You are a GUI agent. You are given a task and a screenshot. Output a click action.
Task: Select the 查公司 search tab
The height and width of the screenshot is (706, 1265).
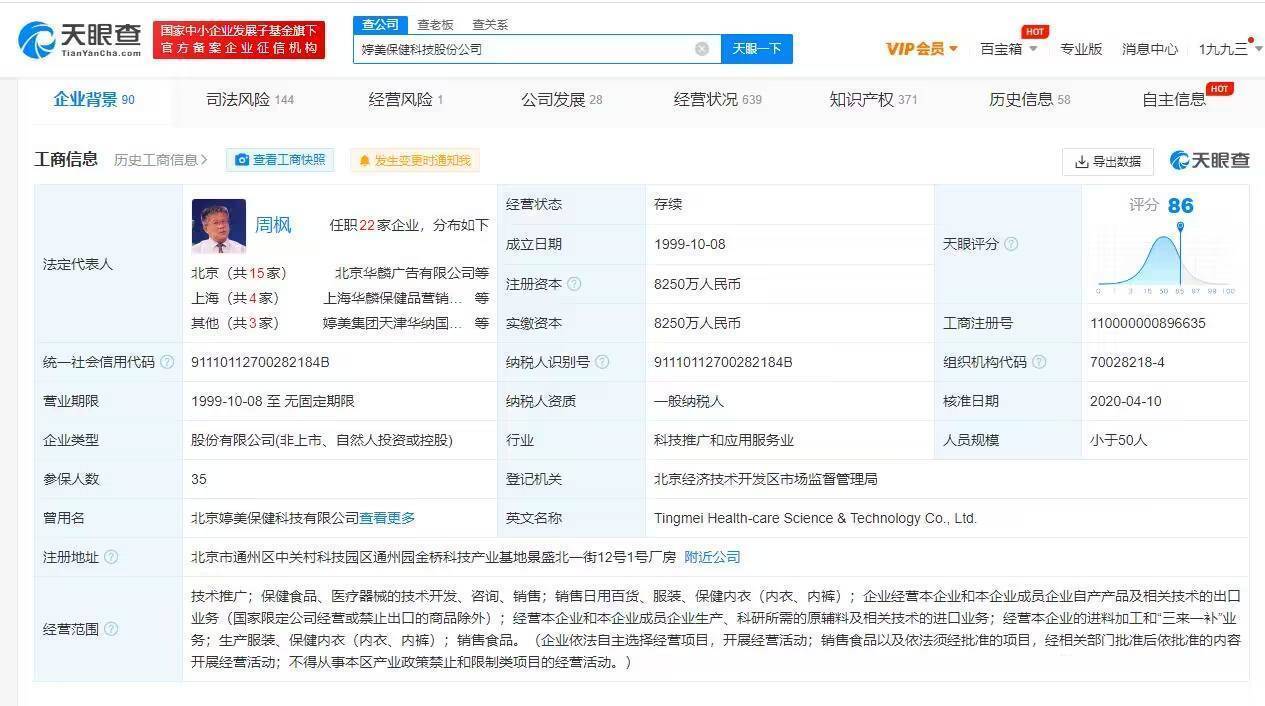(x=380, y=24)
